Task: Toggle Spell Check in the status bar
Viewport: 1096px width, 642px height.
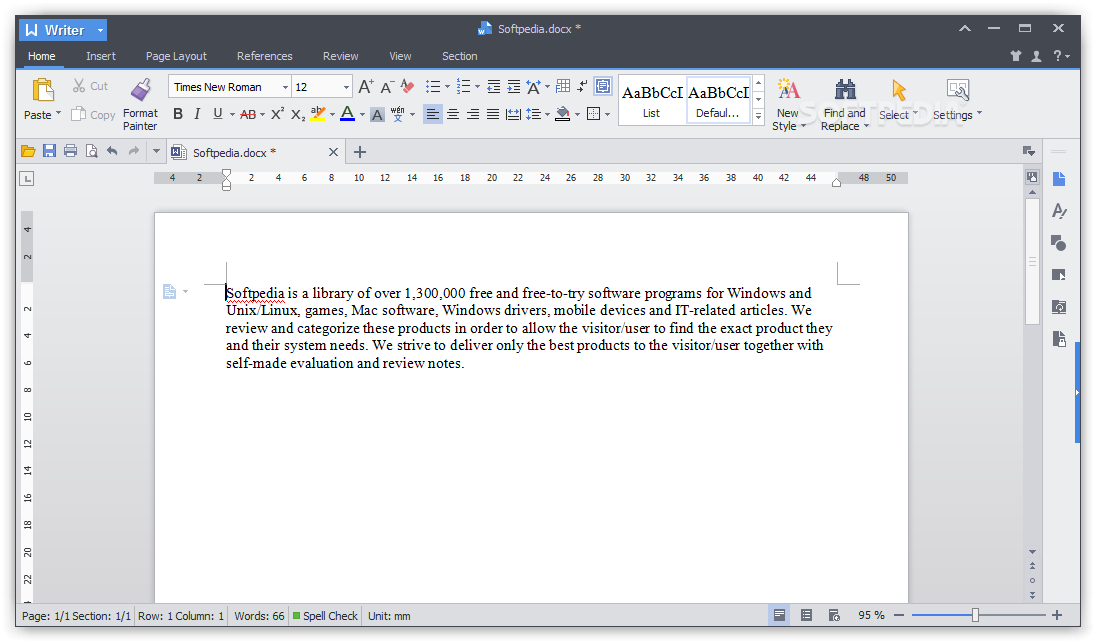Action: click(325, 616)
